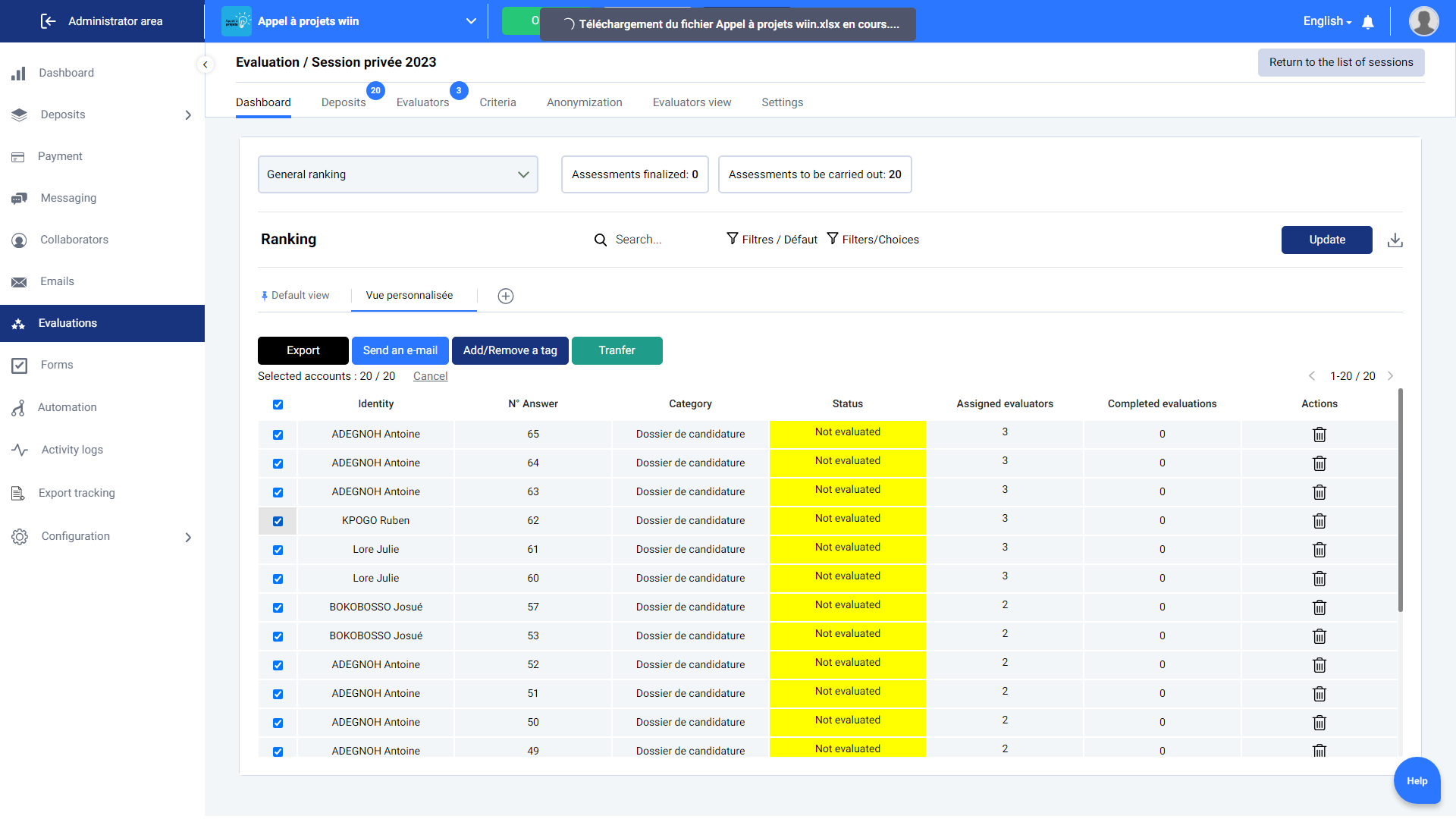Uncheck the Lore Julie answer 61 checkbox

(x=278, y=551)
